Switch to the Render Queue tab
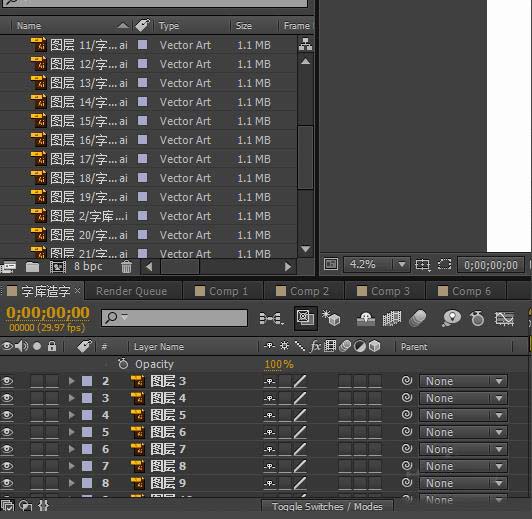The height and width of the screenshot is (519, 532). (131, 291)
